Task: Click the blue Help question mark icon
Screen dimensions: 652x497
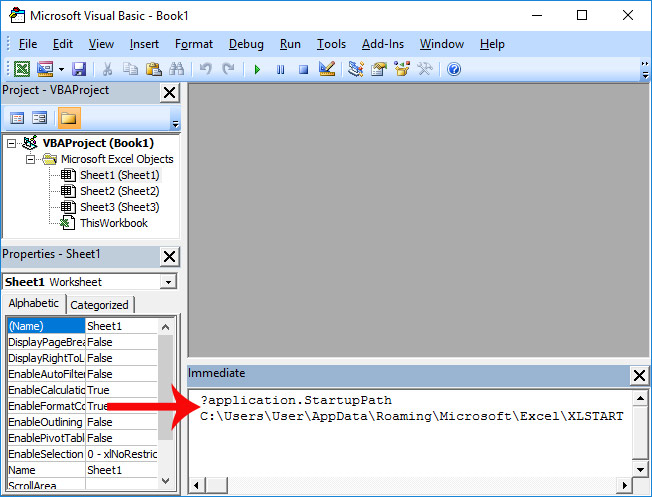Action: [454, 69]
